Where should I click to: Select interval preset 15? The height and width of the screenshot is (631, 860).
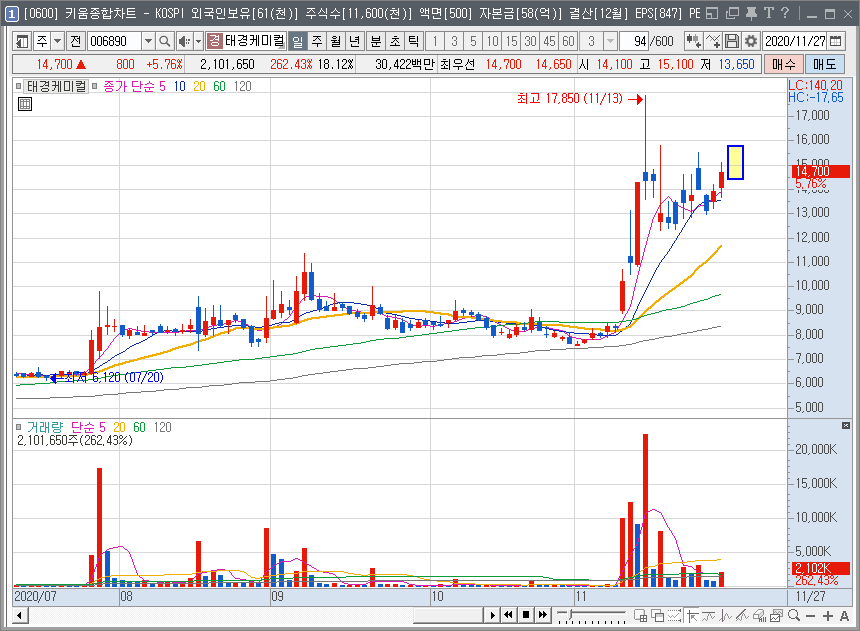pyautogui.click(x=512, y=41)
